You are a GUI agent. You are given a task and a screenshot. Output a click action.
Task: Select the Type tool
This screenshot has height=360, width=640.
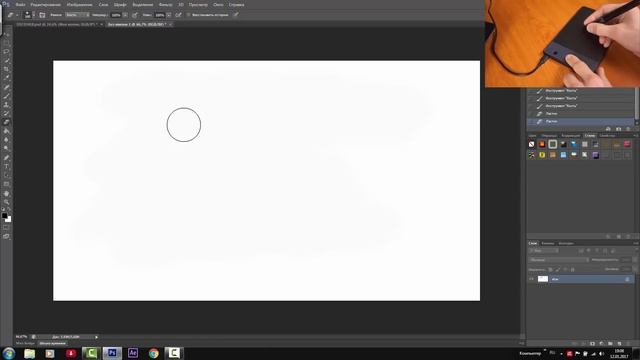[7, 167]
